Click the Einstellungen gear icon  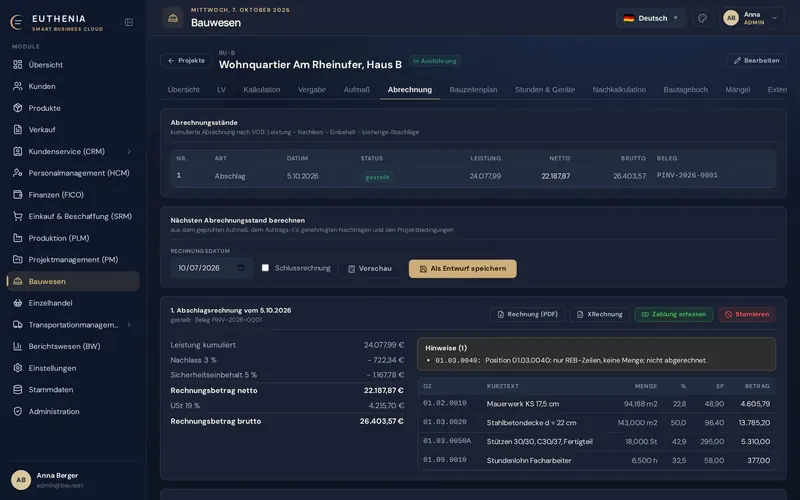click(18, 368)
